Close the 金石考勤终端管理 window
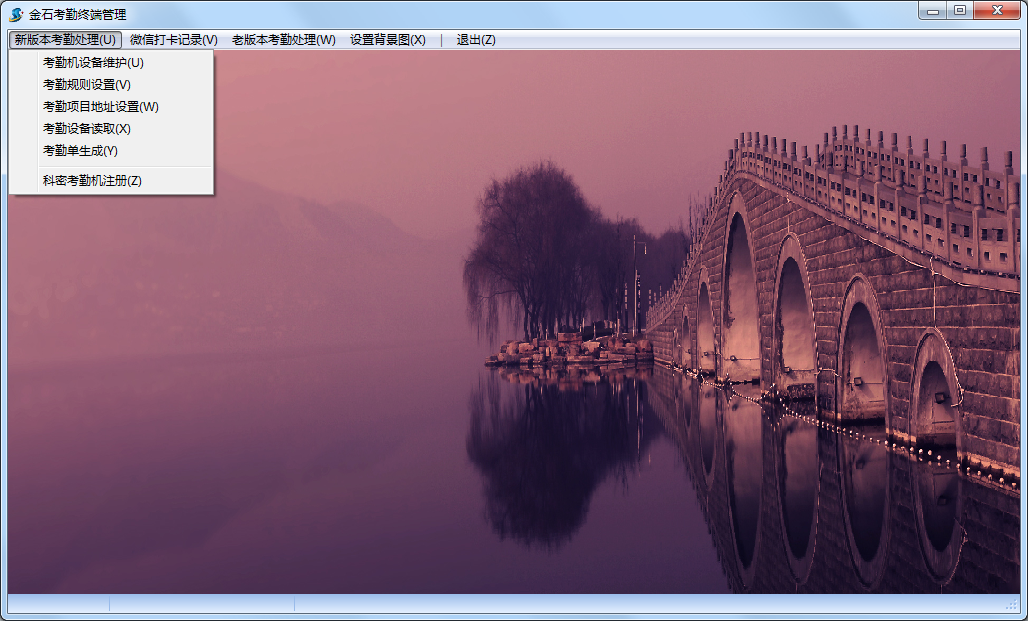This screenshot has width=1028, height=621. [997, 10]
